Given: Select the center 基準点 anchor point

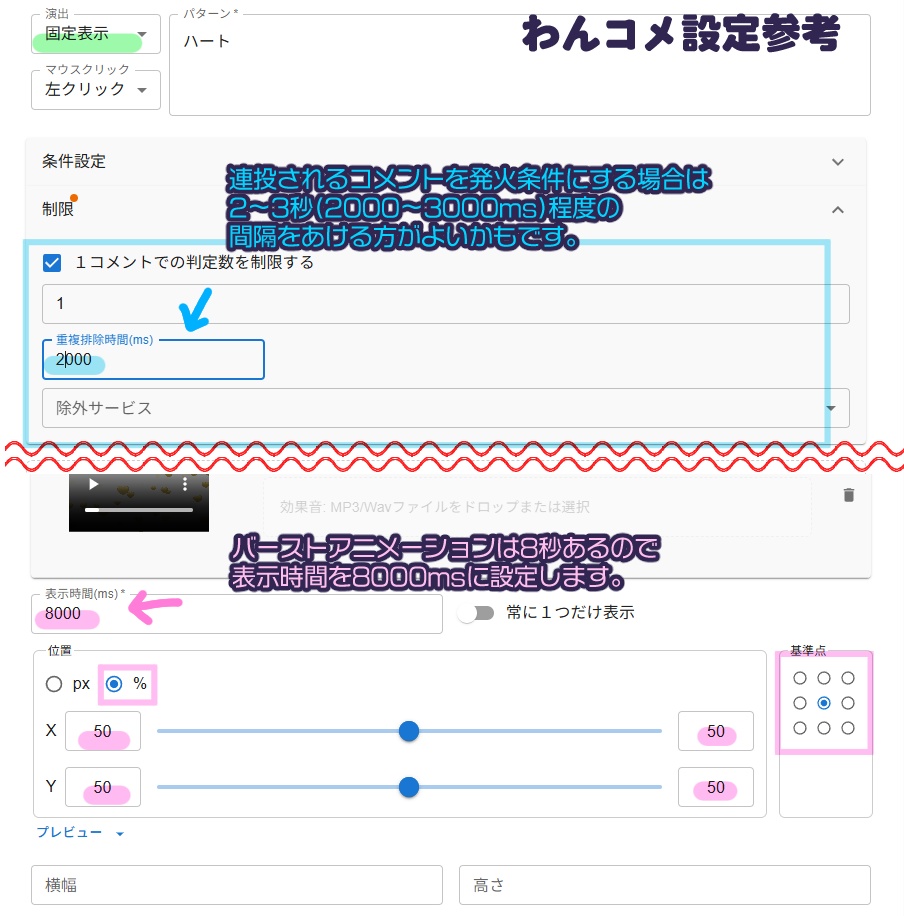Looking at the screenshot, I should click(824, 702).
